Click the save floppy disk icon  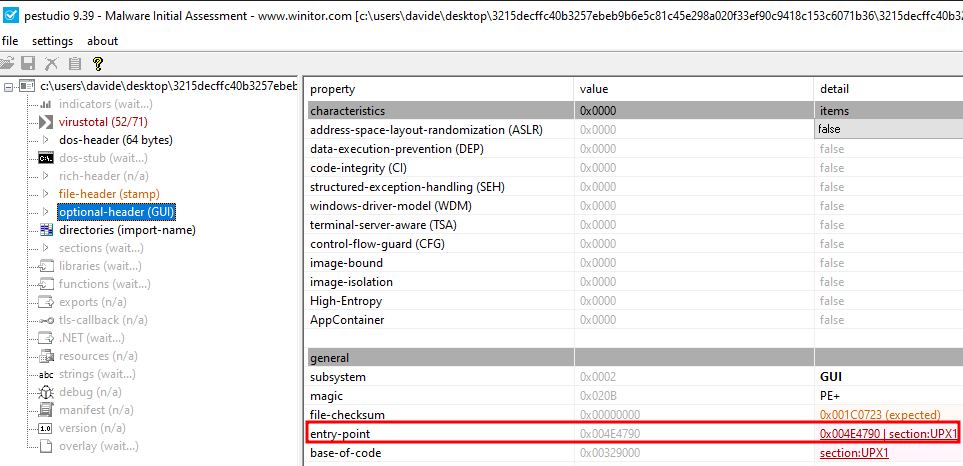(29, 63)
